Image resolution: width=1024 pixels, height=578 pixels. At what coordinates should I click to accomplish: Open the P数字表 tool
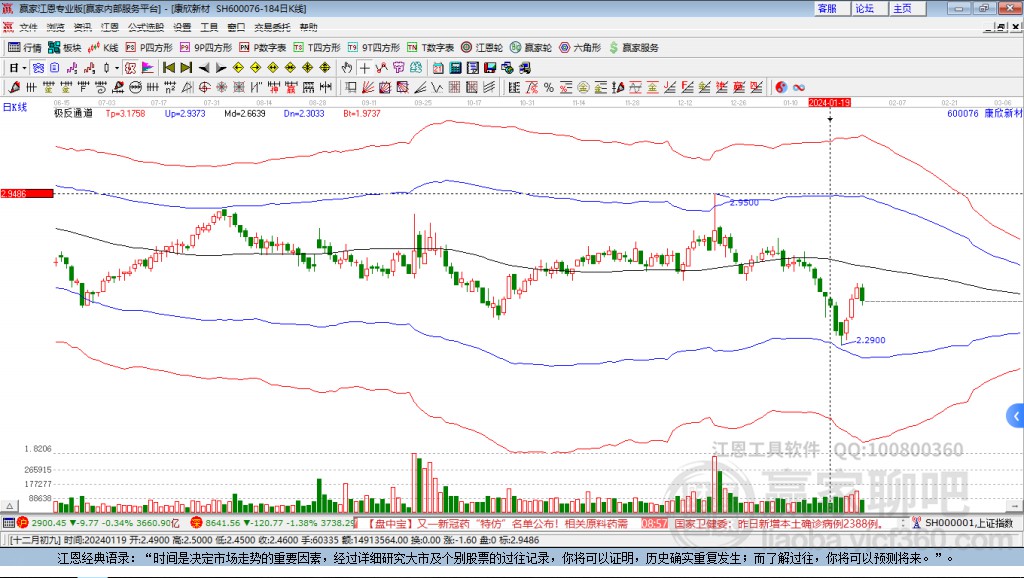coord(263,48)
